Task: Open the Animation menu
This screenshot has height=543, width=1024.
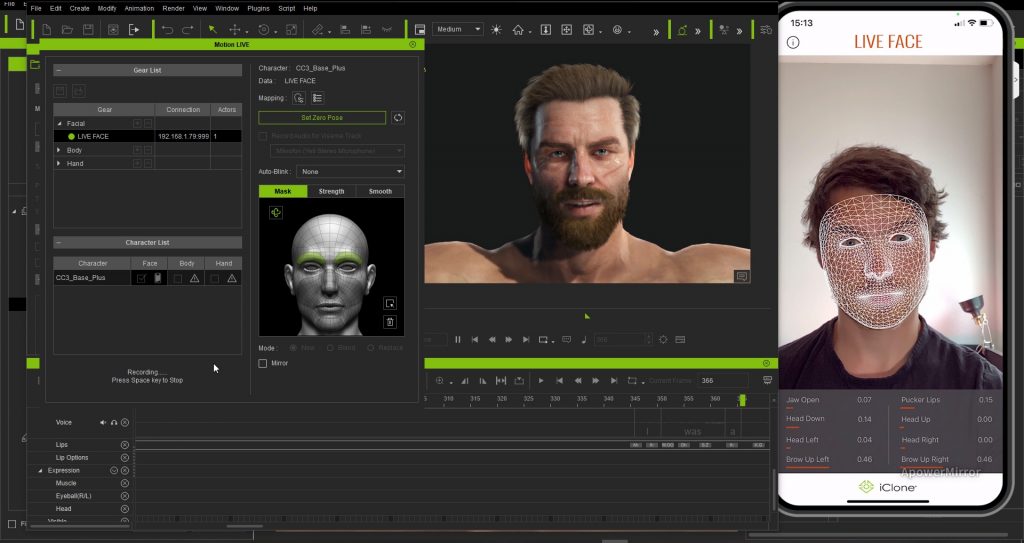Action: pos(139,8)
